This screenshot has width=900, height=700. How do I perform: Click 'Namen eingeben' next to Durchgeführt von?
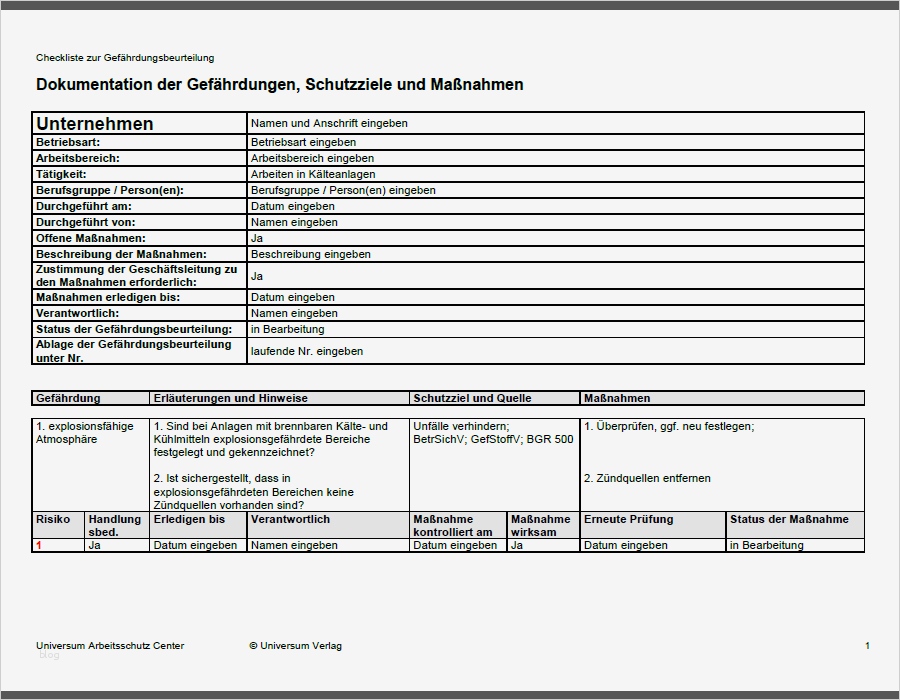tap(294, 222)
